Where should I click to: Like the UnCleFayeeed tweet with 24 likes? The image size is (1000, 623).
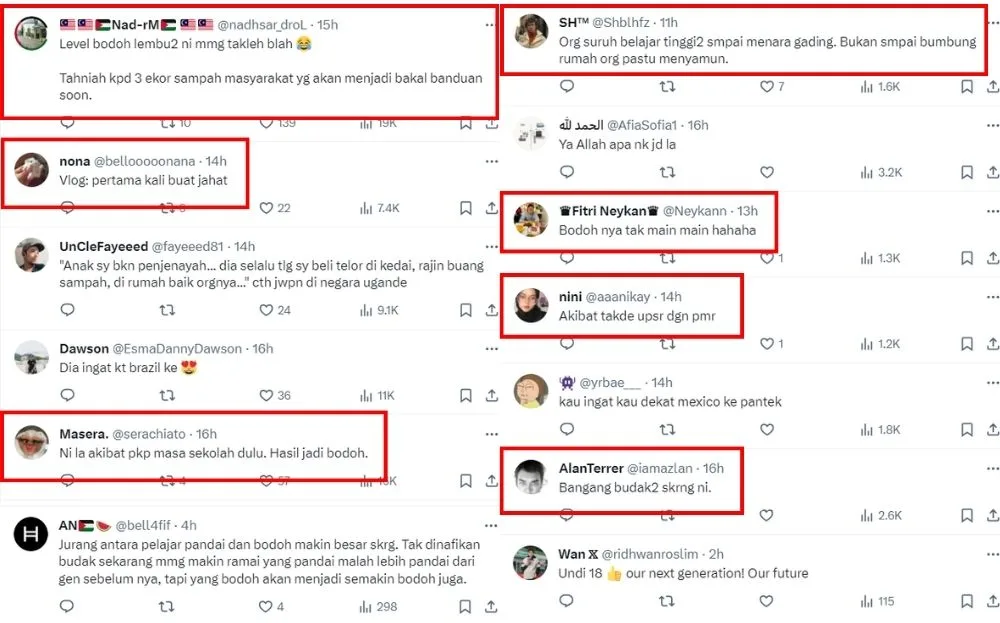(x=266, y=310)
